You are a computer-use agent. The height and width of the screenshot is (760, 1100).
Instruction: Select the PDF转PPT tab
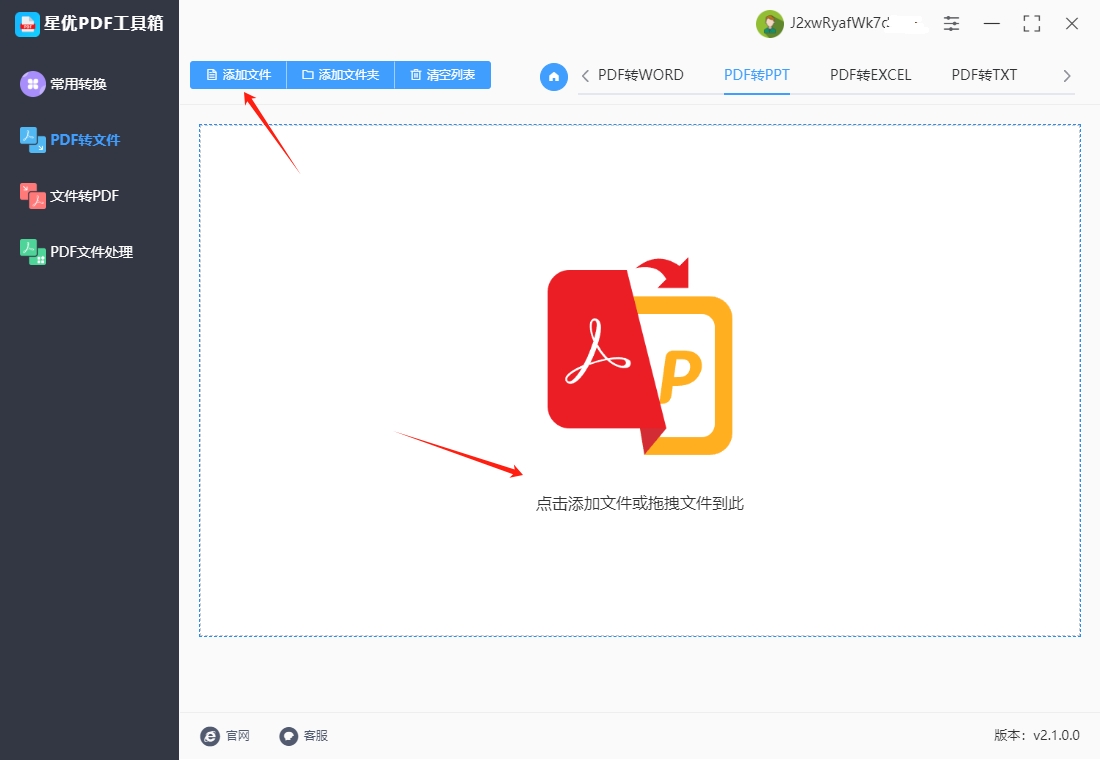756,75
